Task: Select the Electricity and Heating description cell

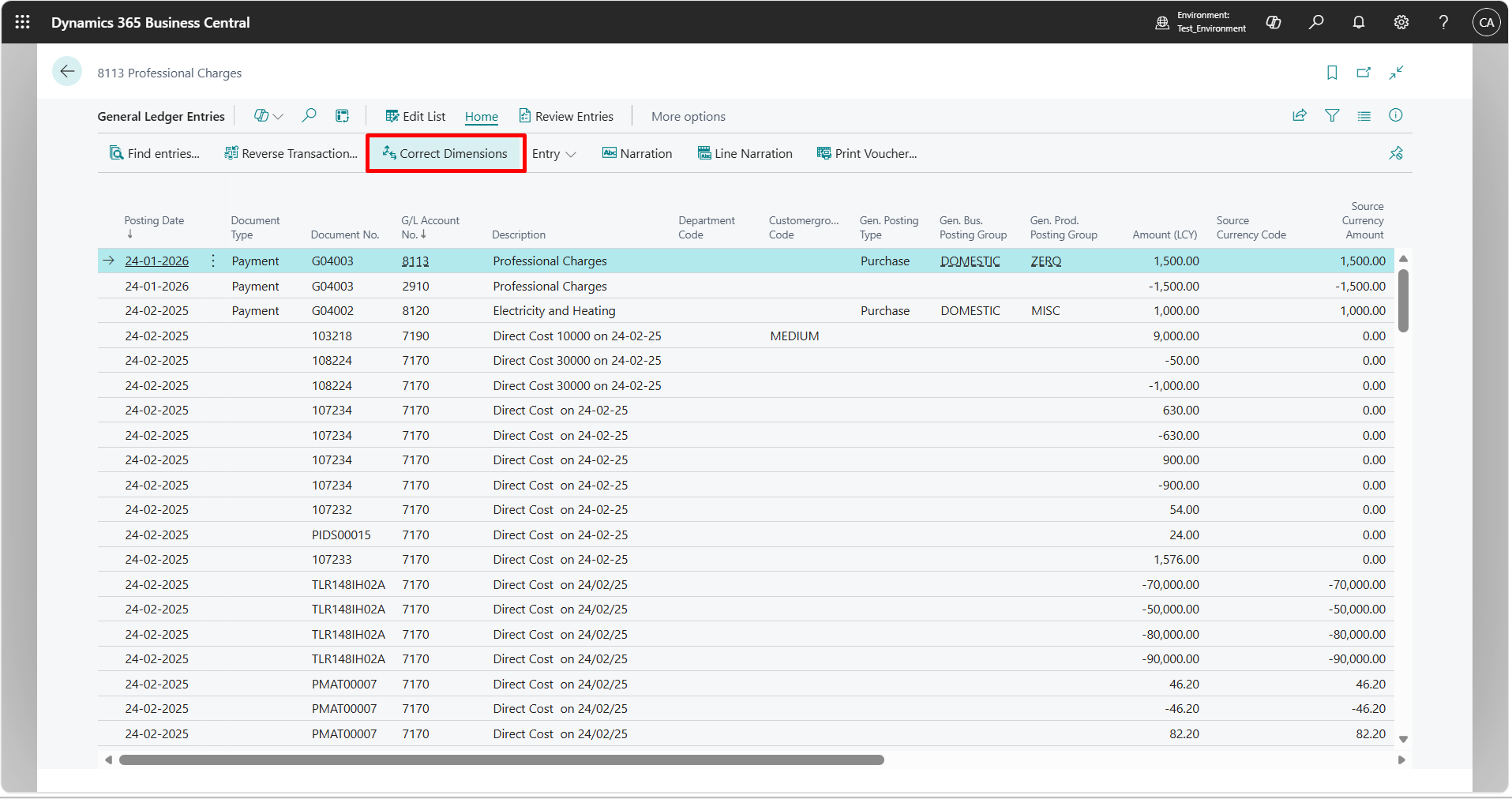Action: point(554,310)
